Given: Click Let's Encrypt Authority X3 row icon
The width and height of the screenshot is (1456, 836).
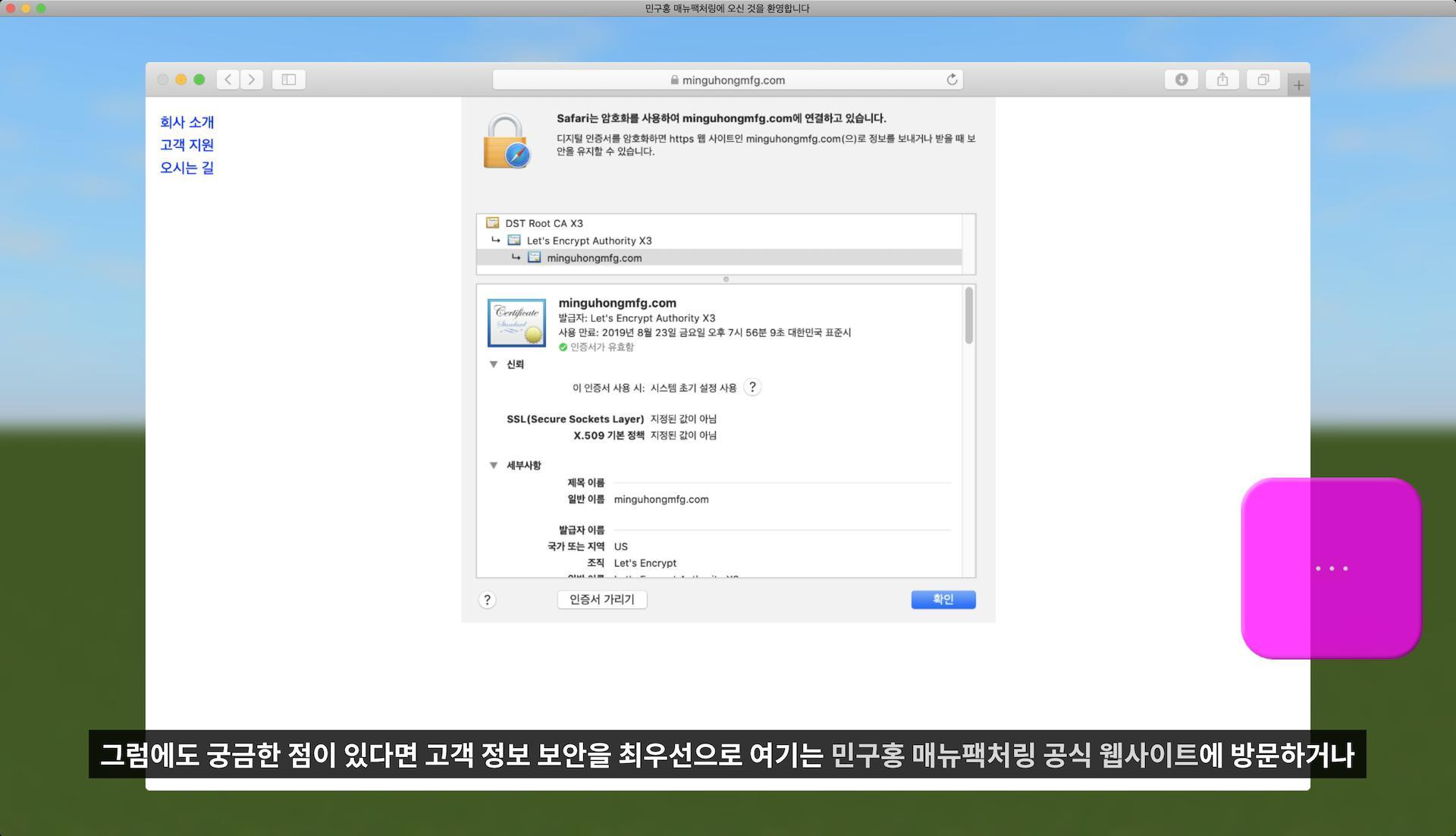Looking at the screenshot, I should coord(514,240).
